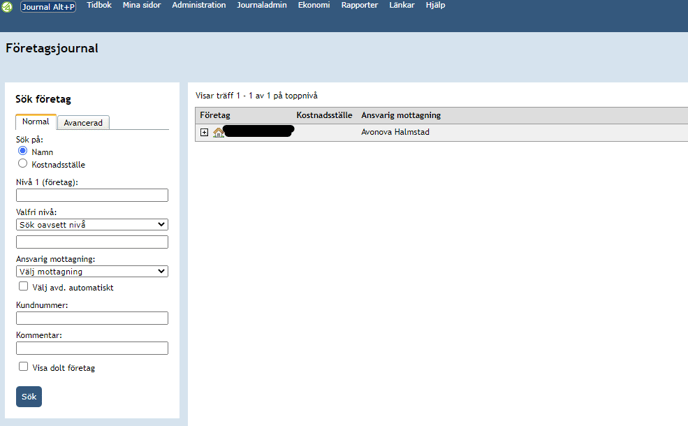
Task: Click the Kommentar text field
Action: point(92,348)
